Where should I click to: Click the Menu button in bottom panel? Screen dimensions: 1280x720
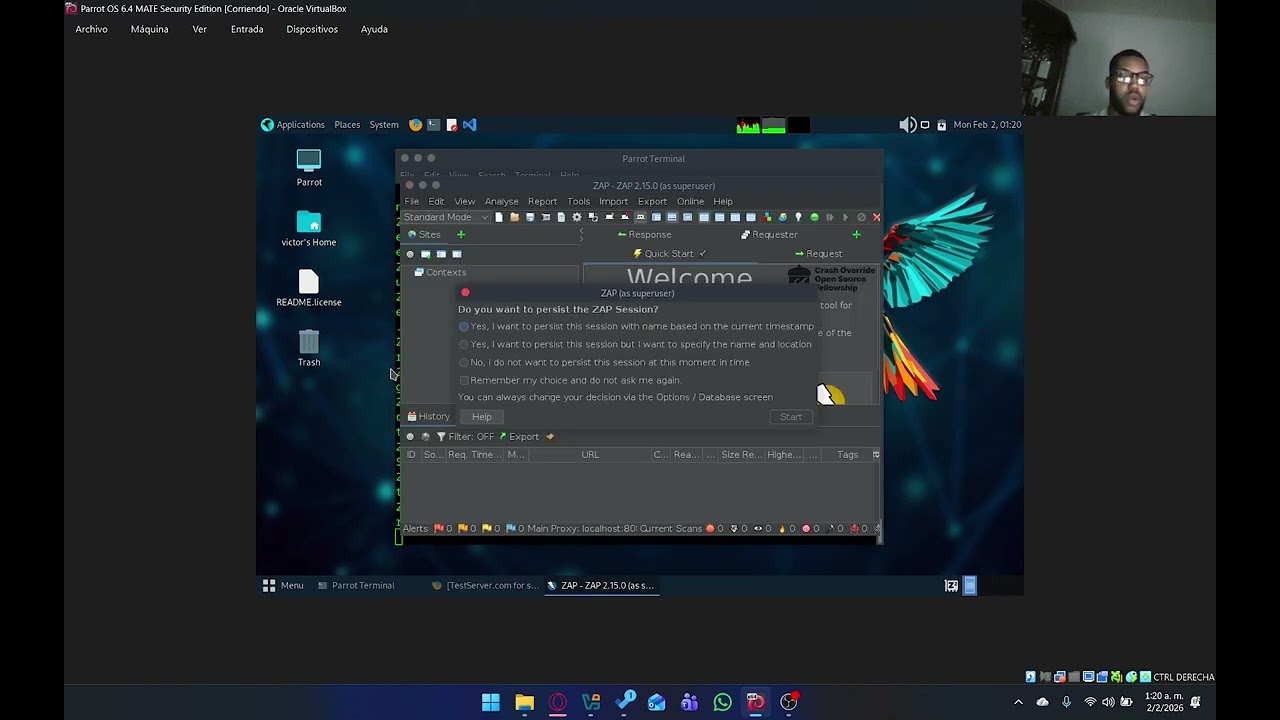[283, 586]
